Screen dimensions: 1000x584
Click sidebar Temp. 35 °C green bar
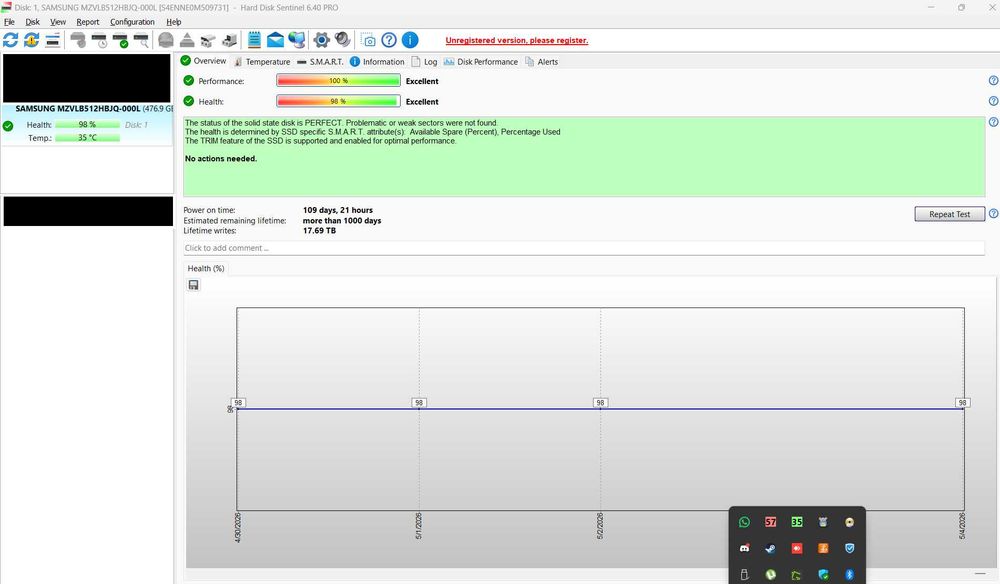pos(87,138)
